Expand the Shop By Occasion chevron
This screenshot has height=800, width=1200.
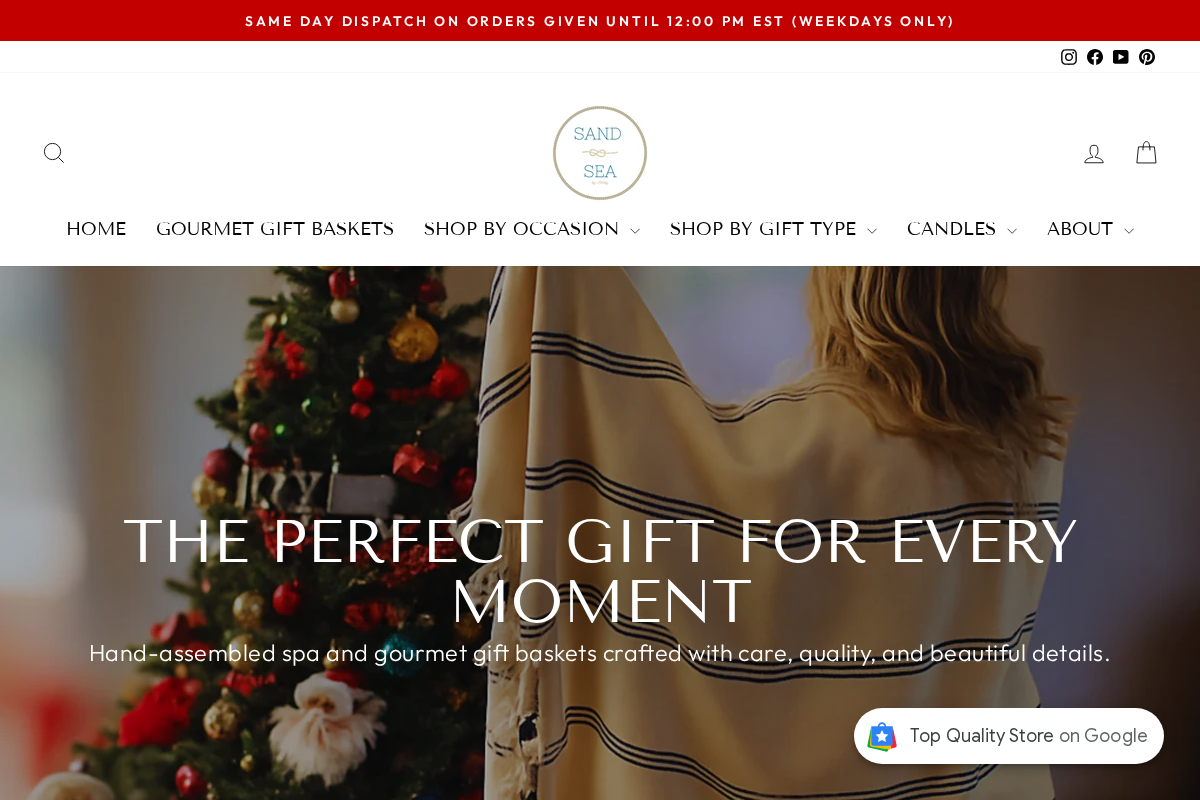coord(635,231)
